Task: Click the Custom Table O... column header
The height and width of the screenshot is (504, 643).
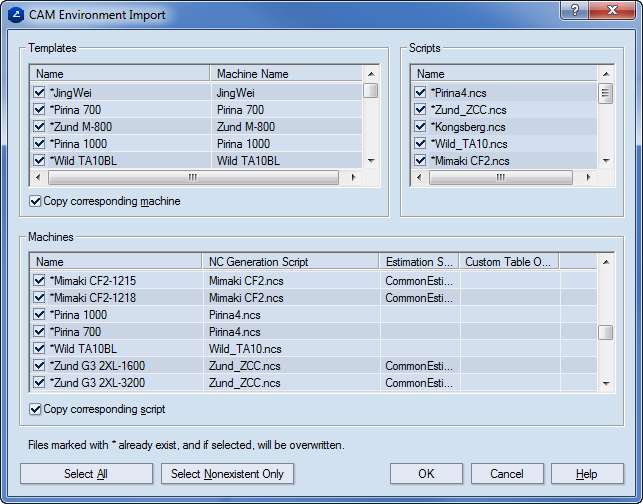Action: [509, 262]
